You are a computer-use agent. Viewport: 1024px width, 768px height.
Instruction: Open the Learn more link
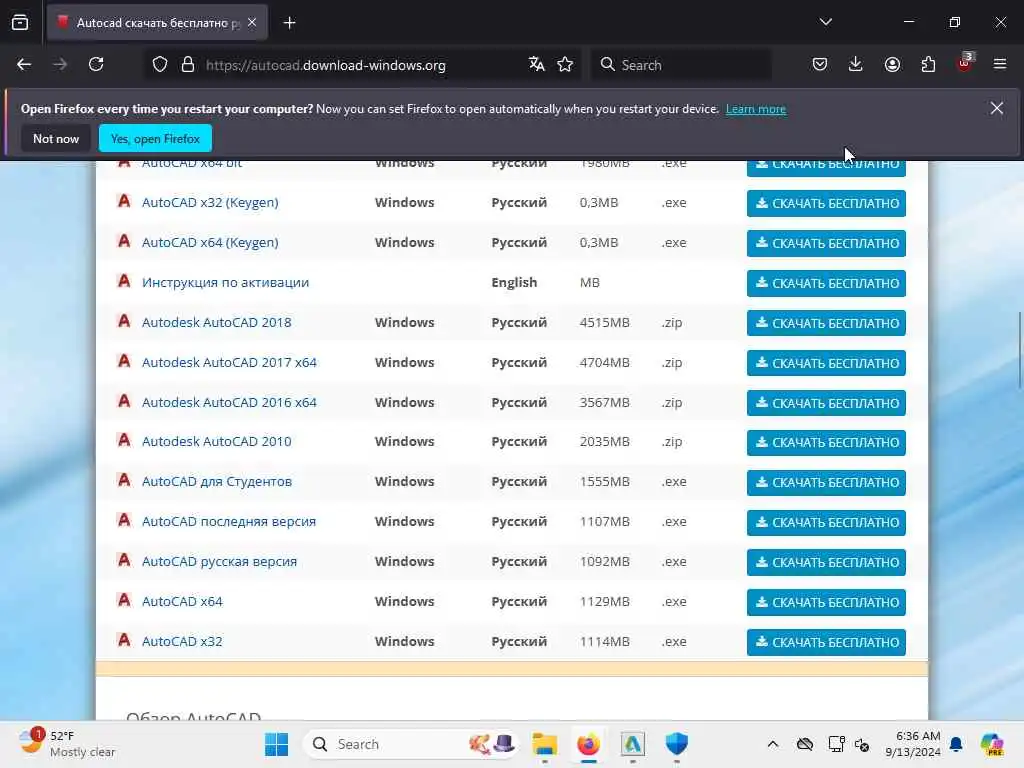pos(756,109)
